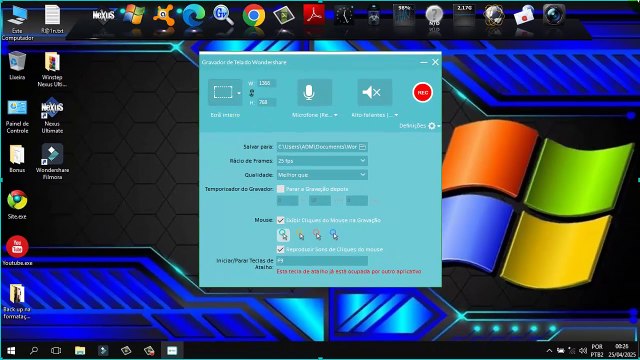This screenshot has height=360, width=640.
Task: Open the frame rate 25 fps dropdown
Action: pos(322,161)
